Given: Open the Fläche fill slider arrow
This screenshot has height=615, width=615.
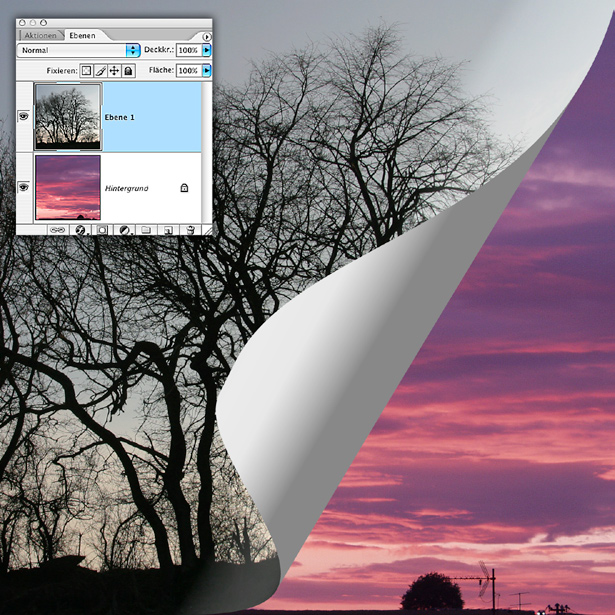Looking at the screenshot, I should click(207, 71).
